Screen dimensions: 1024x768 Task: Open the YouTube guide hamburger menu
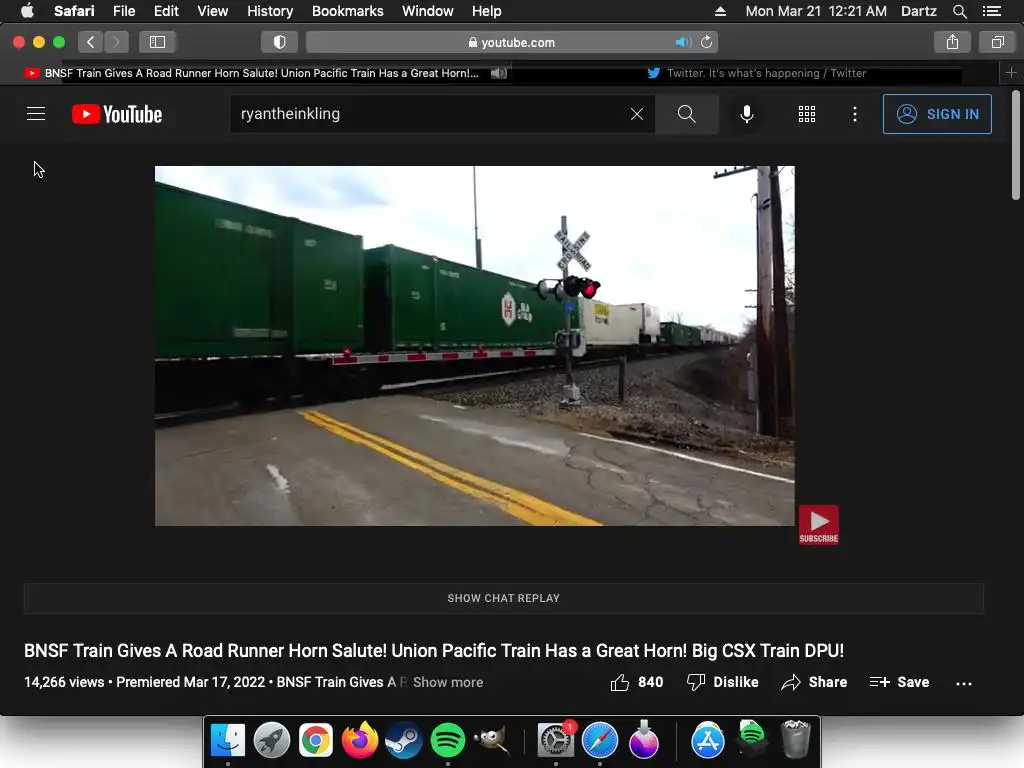pyautogui.click(x=36, y=114)
